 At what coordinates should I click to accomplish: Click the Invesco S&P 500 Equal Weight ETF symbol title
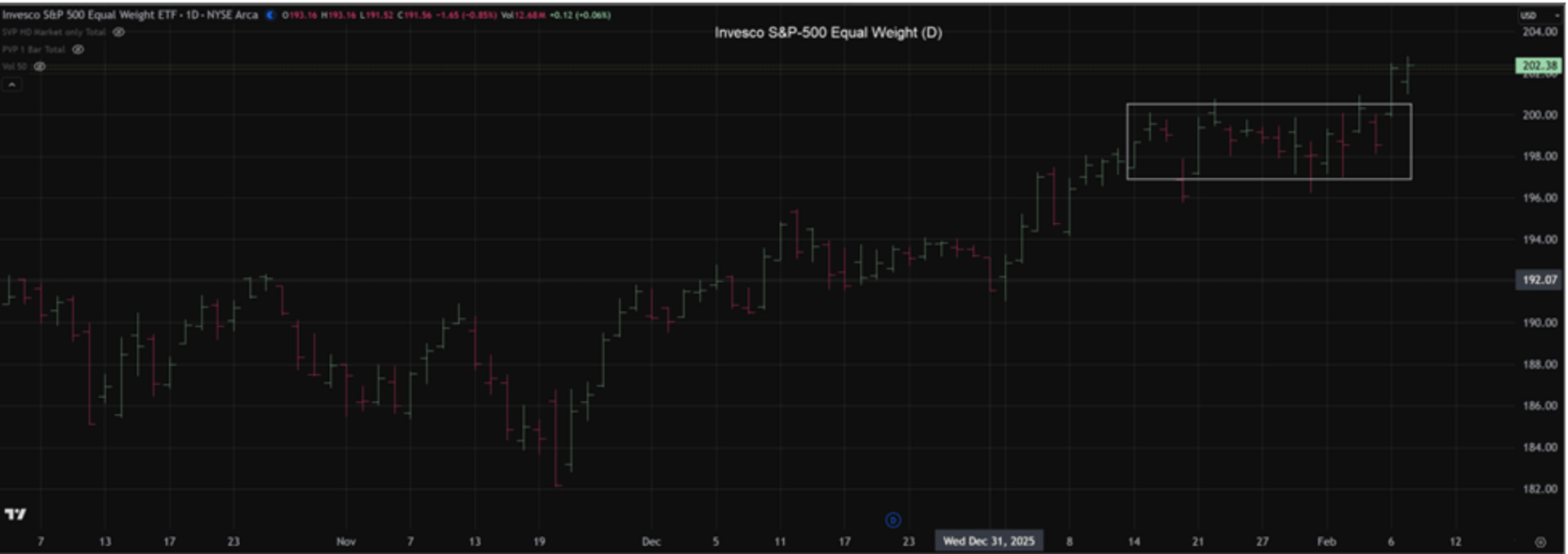(x=131, y=15)
